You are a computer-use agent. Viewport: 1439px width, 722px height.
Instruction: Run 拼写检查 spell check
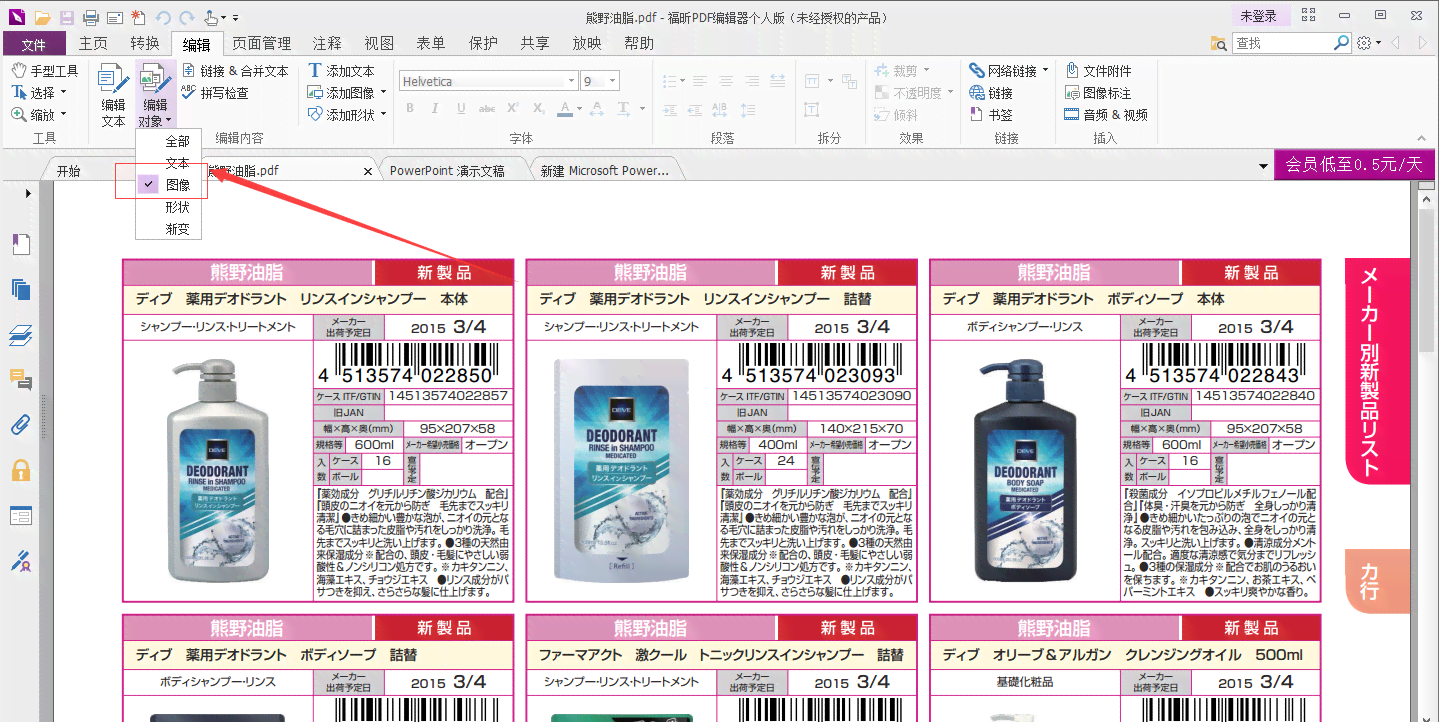[215, 93]
